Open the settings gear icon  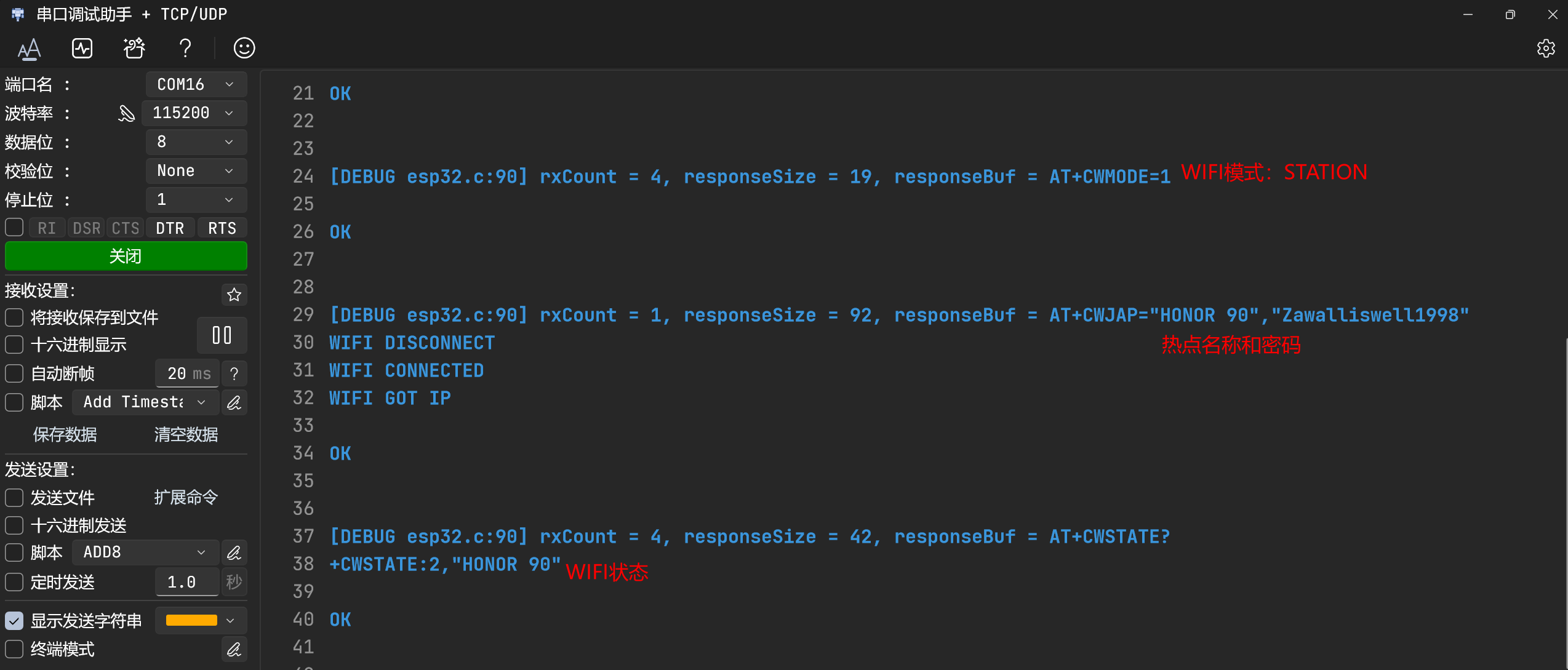pyautogui.click(x=1545, y=48)
